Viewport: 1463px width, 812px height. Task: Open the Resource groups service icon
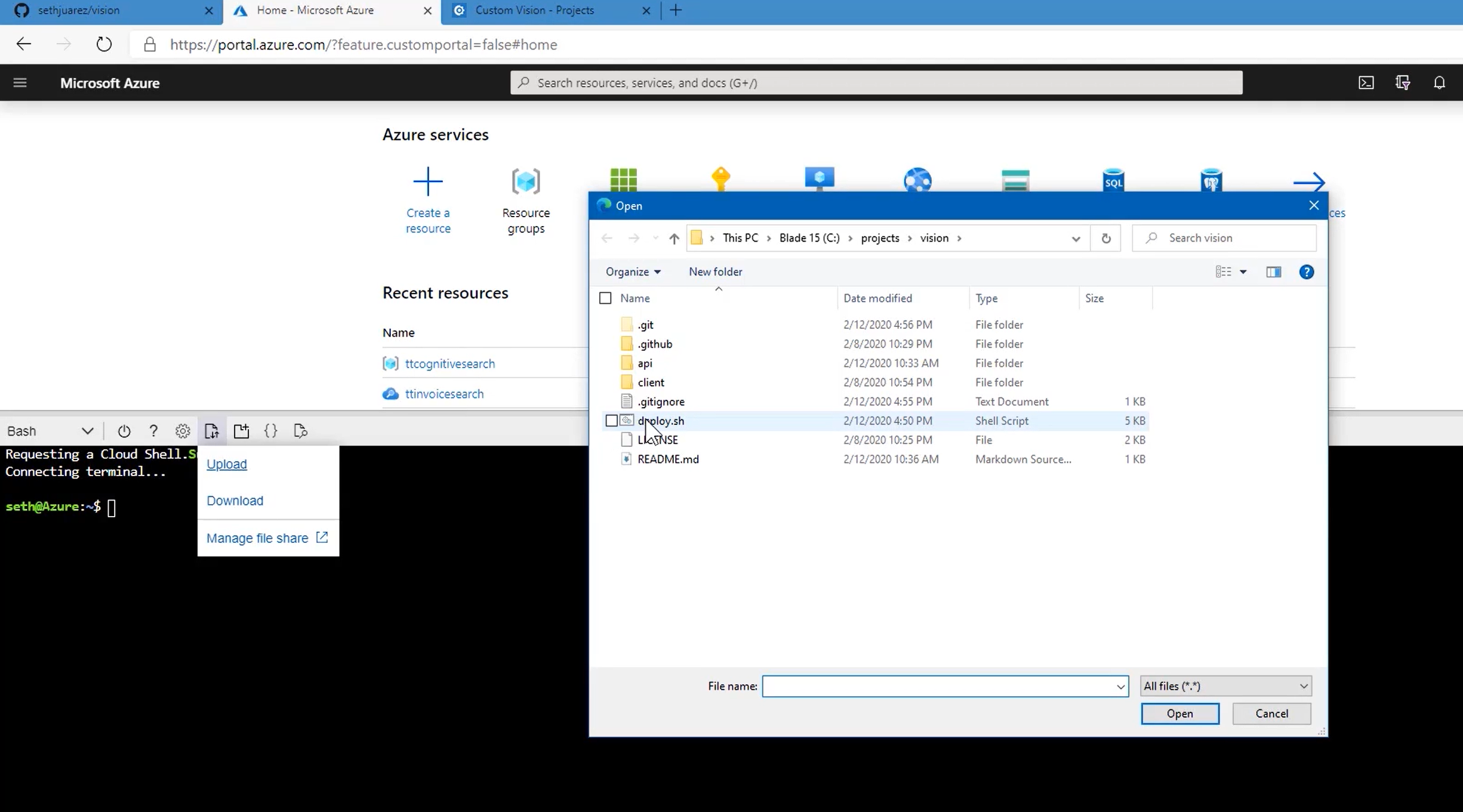(525, 181)
